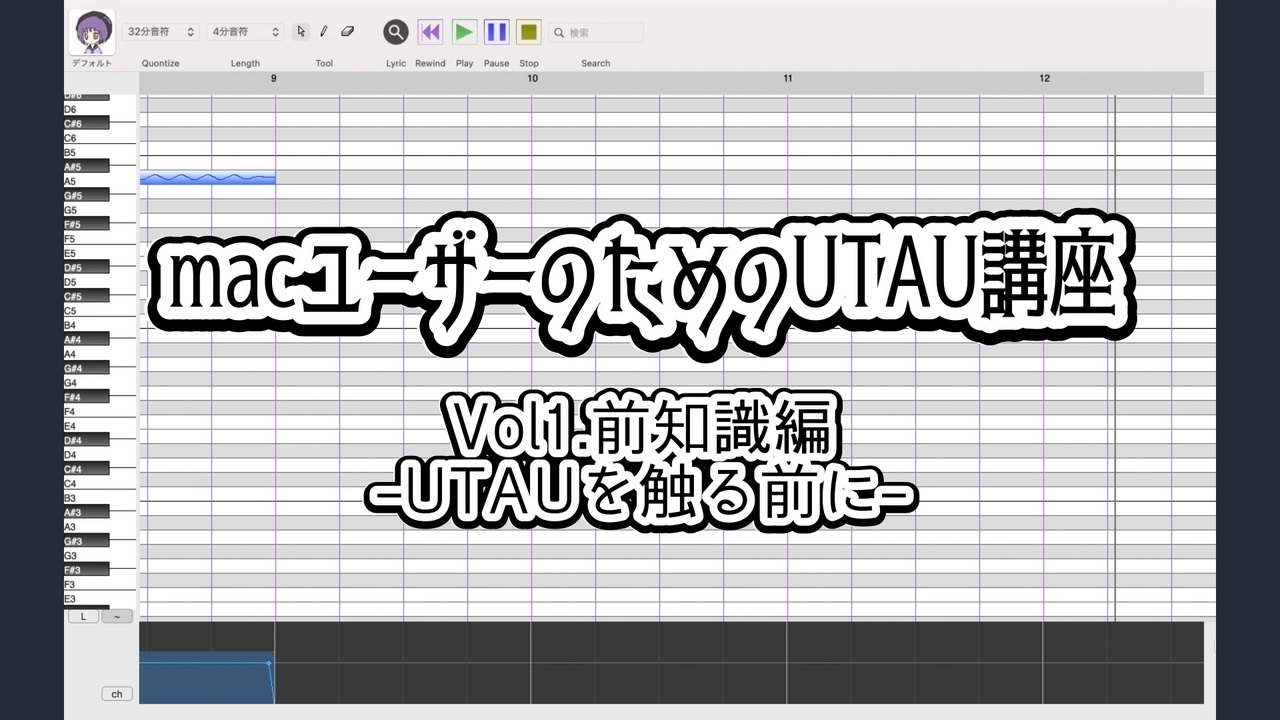Viewport: 1280px width, 720px height.
Task: Jump to measure 9 on the ruler
Action: 274,78
